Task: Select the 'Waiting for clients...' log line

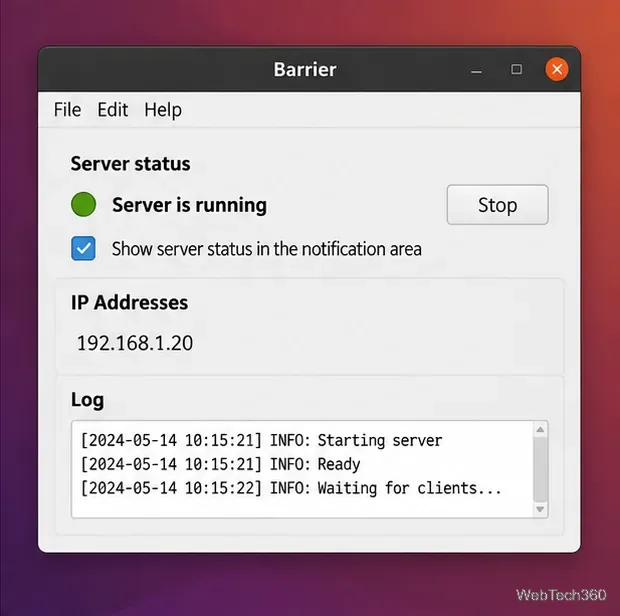Action: pyautogui.click(x=291, y=488)
